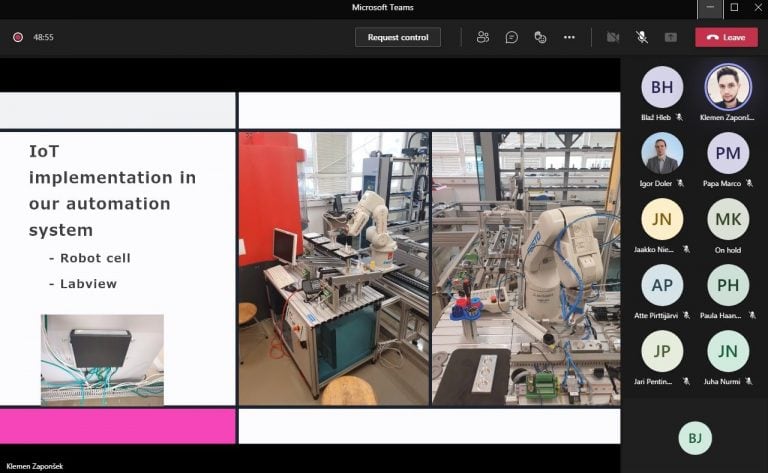Click muted mic icon next to Igor Doler
768x473 pixels.
(x=680, y=183)
